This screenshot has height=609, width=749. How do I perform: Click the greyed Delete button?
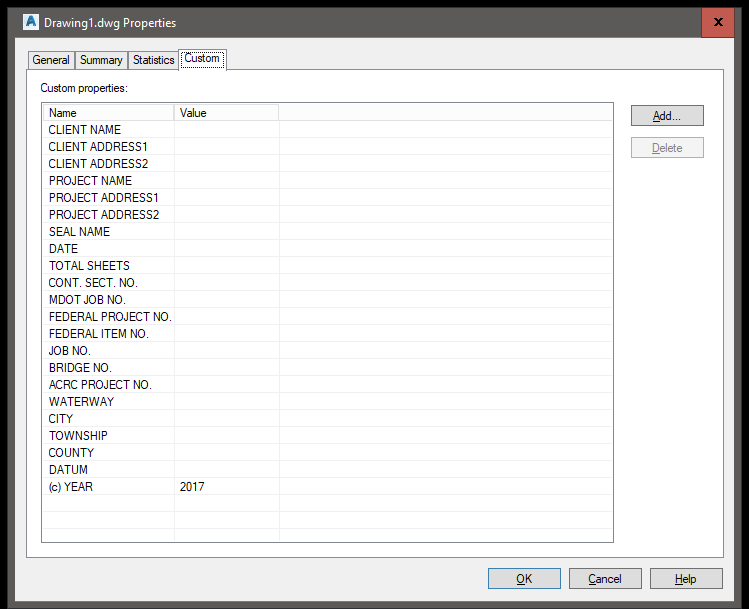pyautogui.click(x=667, y=148)
